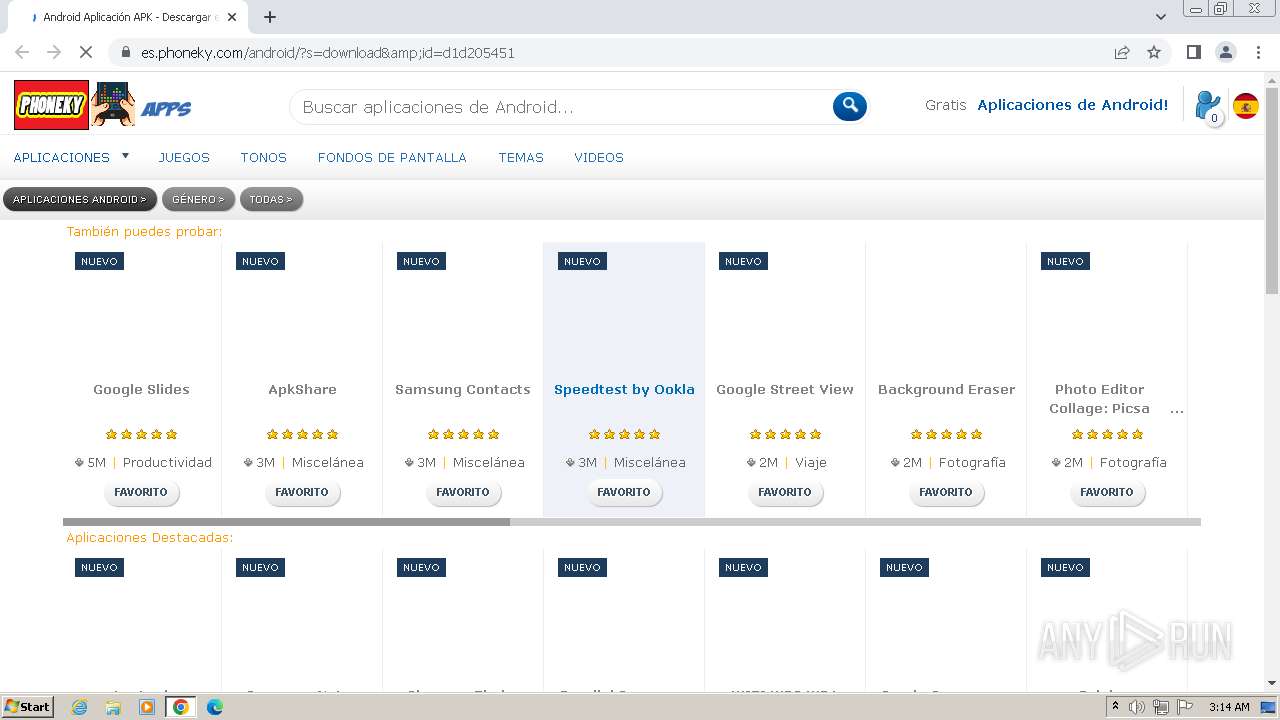
Task: Favorite the Google Slides app
Action: point(141,492)
